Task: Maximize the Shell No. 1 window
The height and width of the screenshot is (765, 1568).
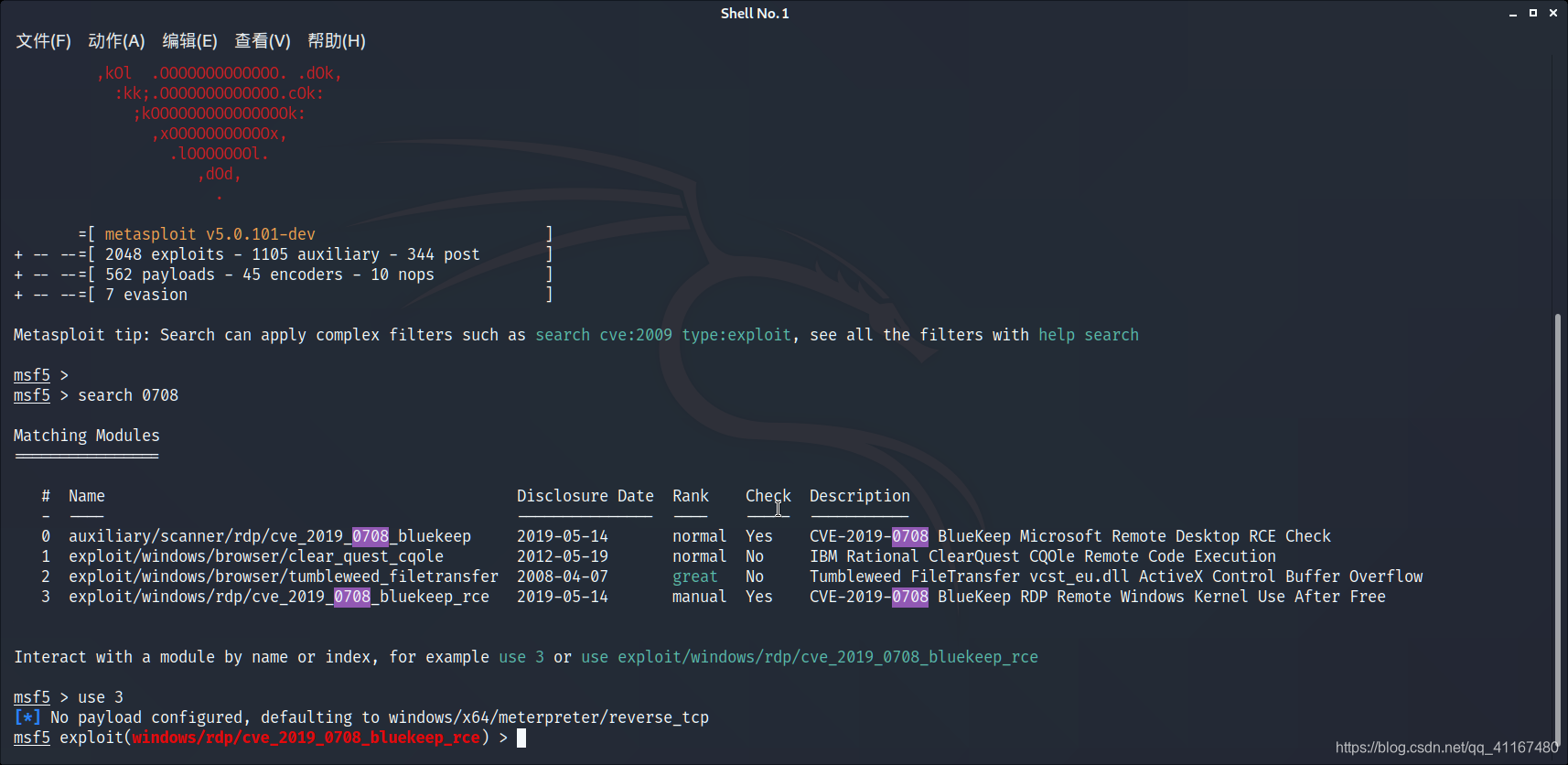Action: point(1533,13)
